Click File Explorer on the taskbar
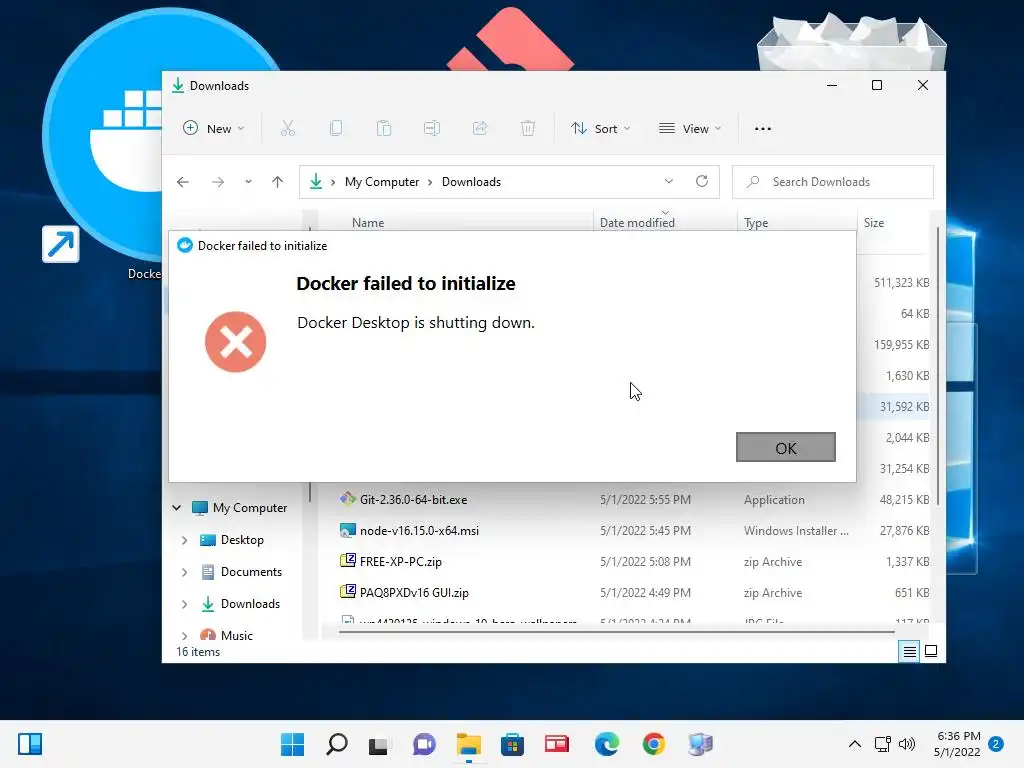The height and width of the screenshot is (768, 1024). pos(468,744)
